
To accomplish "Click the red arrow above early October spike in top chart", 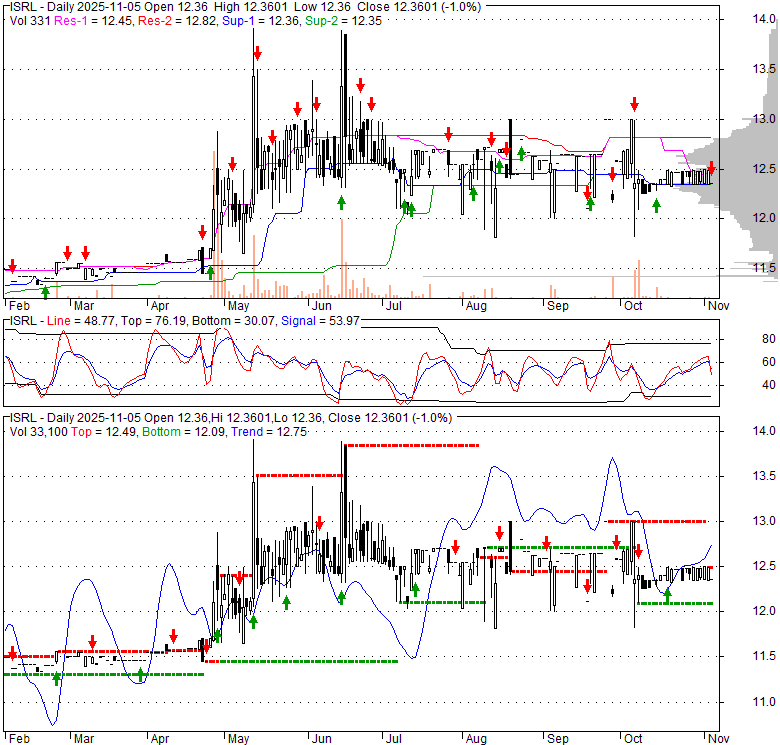I will pos(634,103).
